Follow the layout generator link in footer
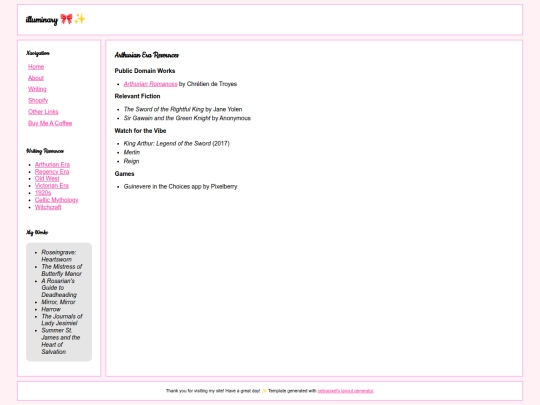This screenshot has width=540, height=405. pyautogui.click(x=345, y=391)
